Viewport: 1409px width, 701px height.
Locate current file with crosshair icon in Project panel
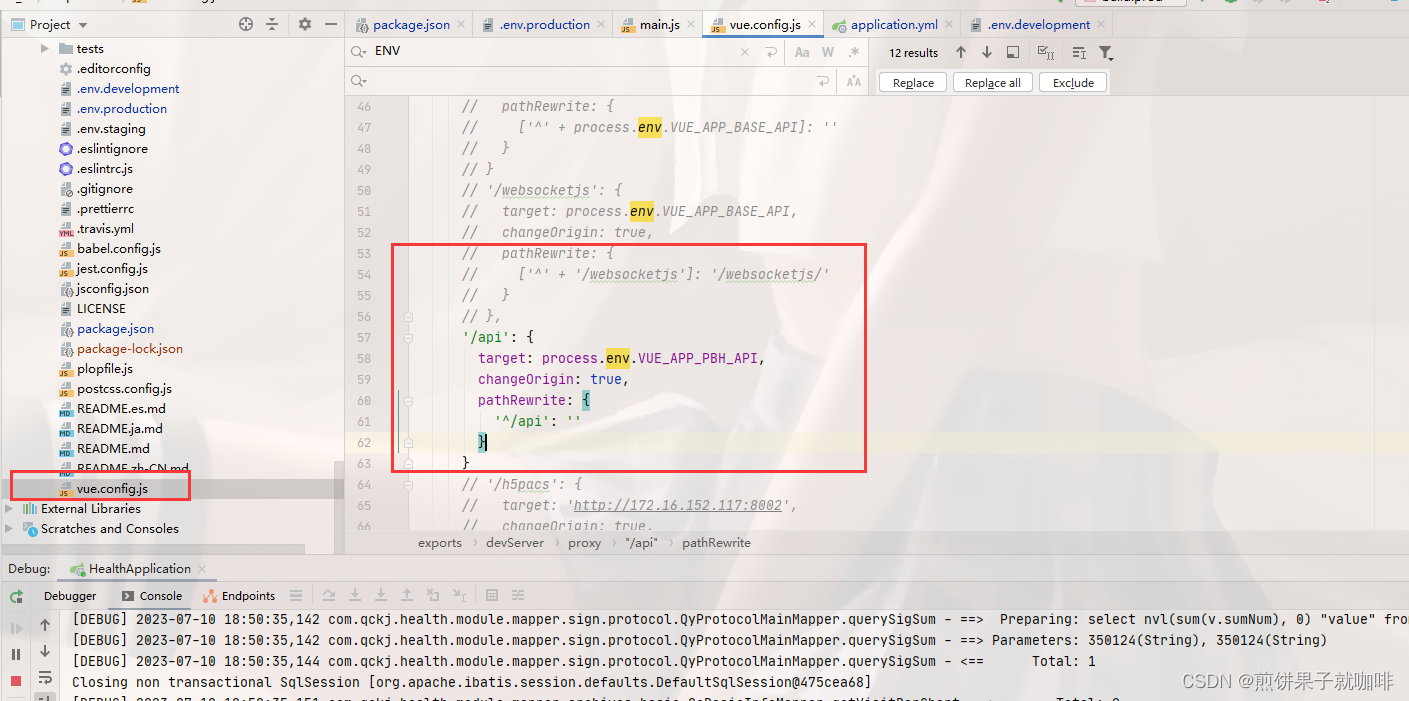pyautogui.click(x=246, y=24)
